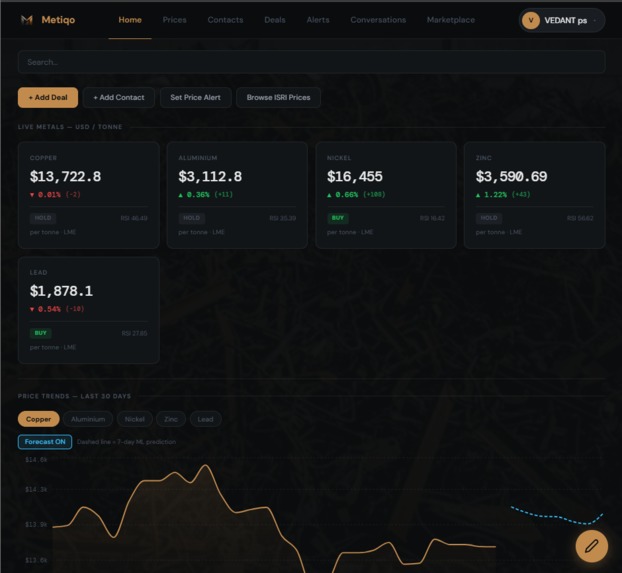Open the Nickel price card
The height and width of the screenshot is (573, 622).
tap(386, 195)
